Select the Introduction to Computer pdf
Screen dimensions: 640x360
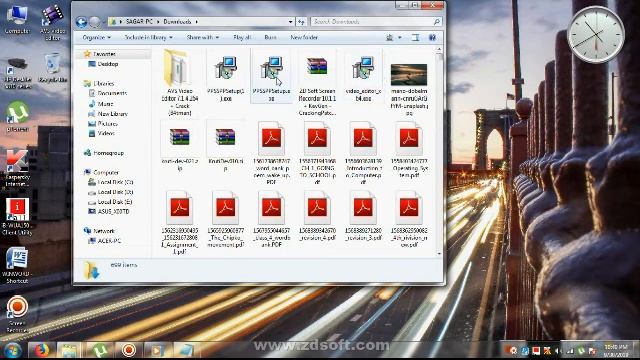363,153
